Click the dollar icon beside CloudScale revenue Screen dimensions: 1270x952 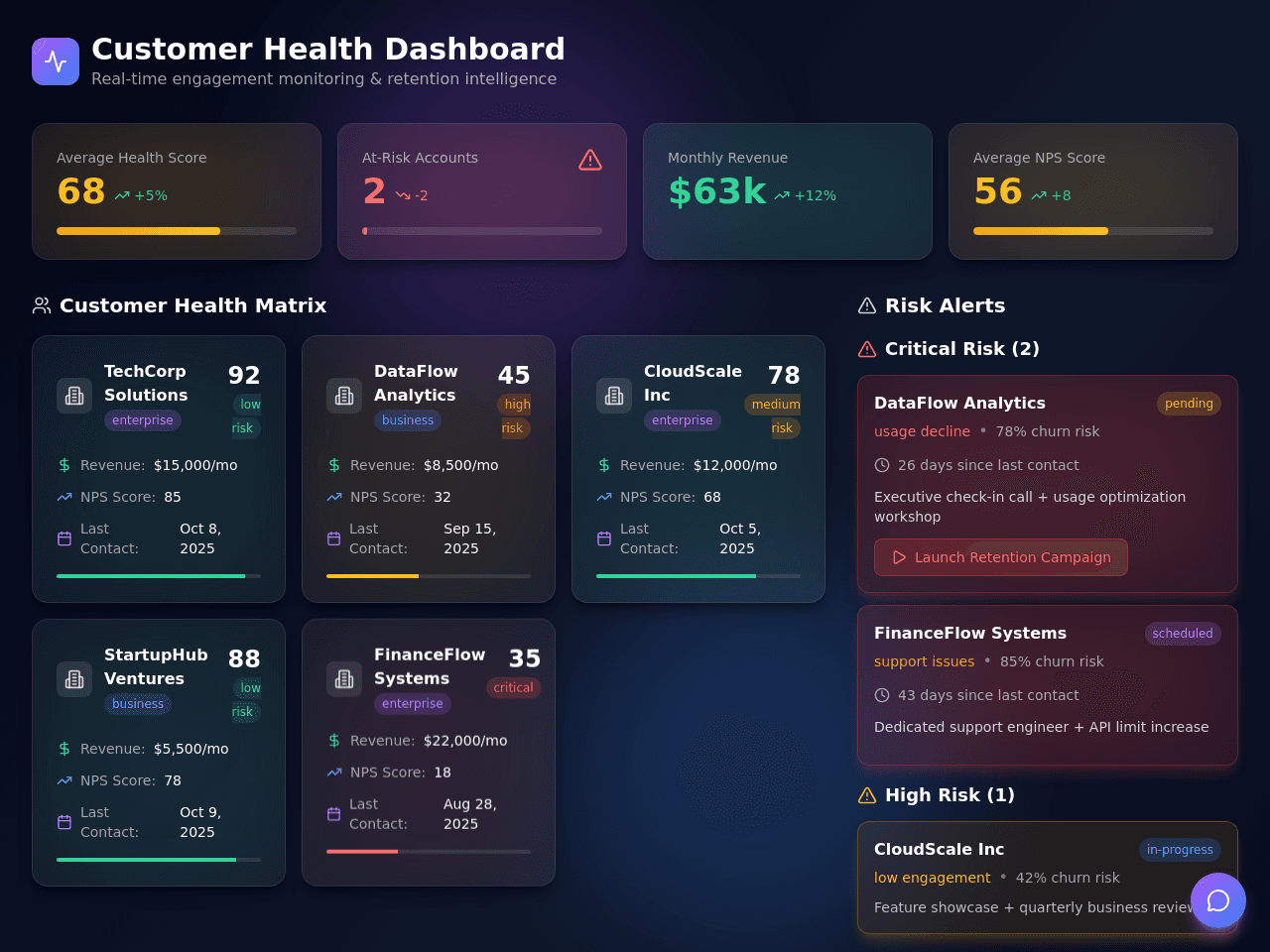(604, 465)
